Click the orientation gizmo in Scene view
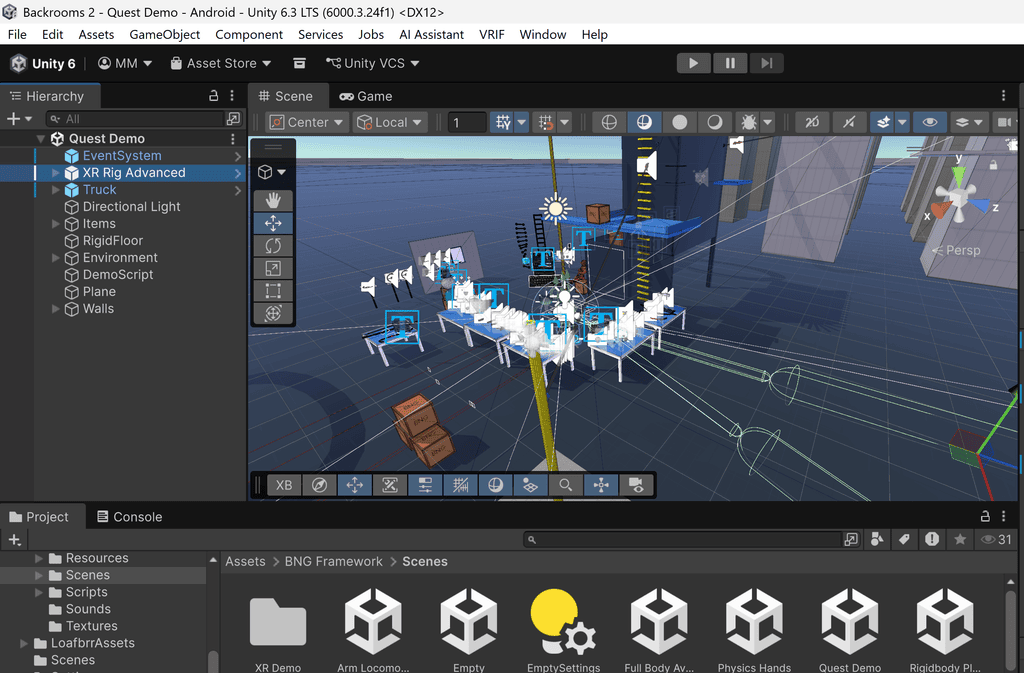The height and width of the screenshot is (673, 1024). 959,197
